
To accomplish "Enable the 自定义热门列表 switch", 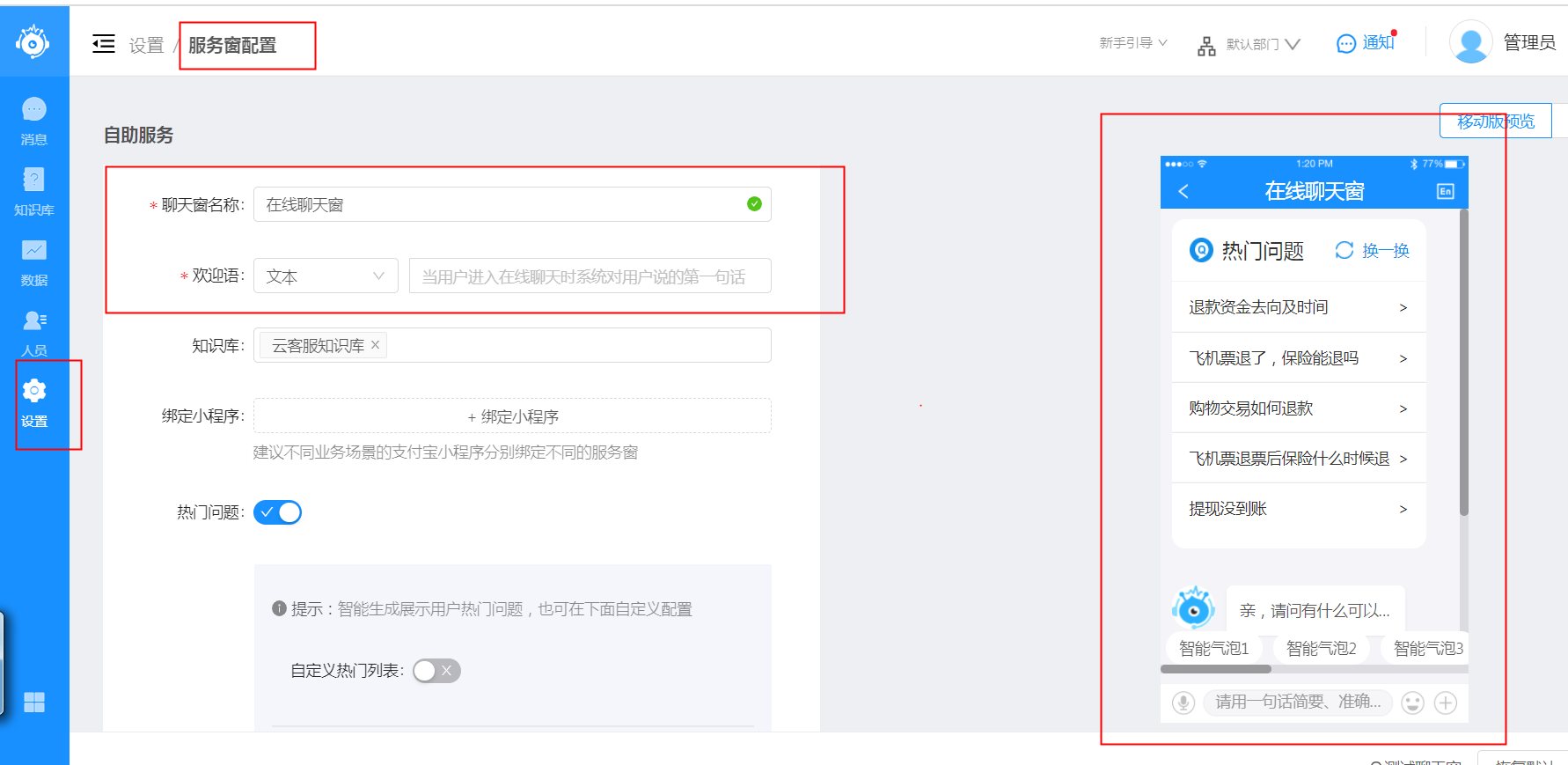I will click(436, 671).
